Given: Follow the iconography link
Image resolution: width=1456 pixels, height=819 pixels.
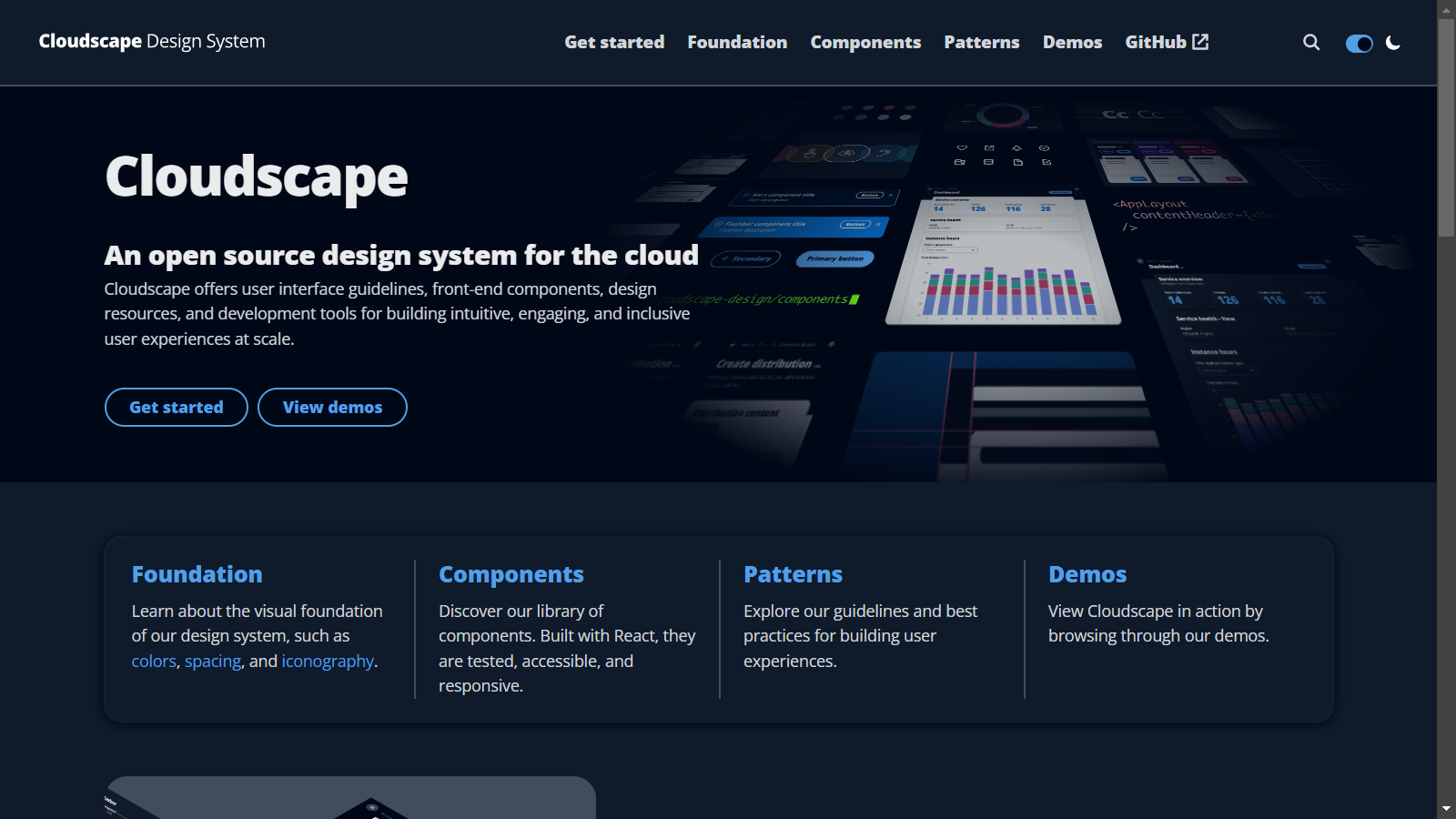Looking at the screenshot, I should tap(328, 662).
